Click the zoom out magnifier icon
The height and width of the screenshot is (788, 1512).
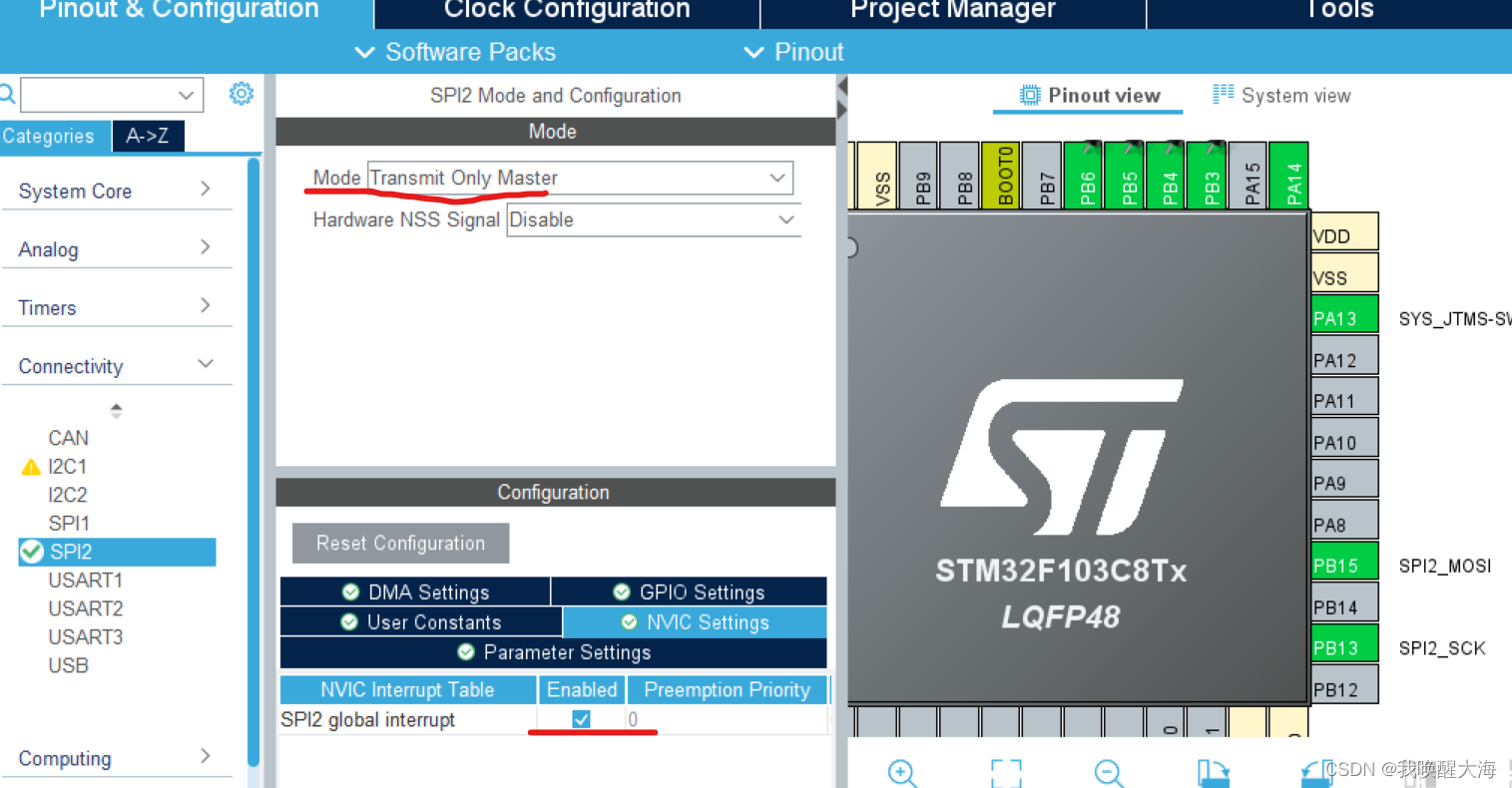(x=1108, y=772)
